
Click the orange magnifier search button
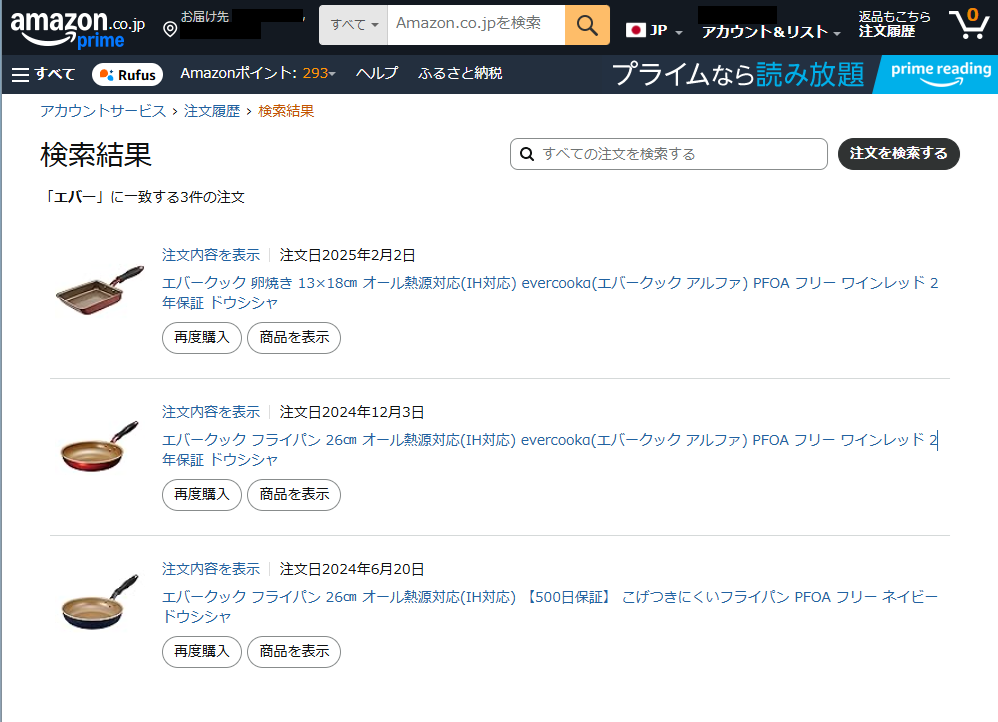(x=587, y=24)
